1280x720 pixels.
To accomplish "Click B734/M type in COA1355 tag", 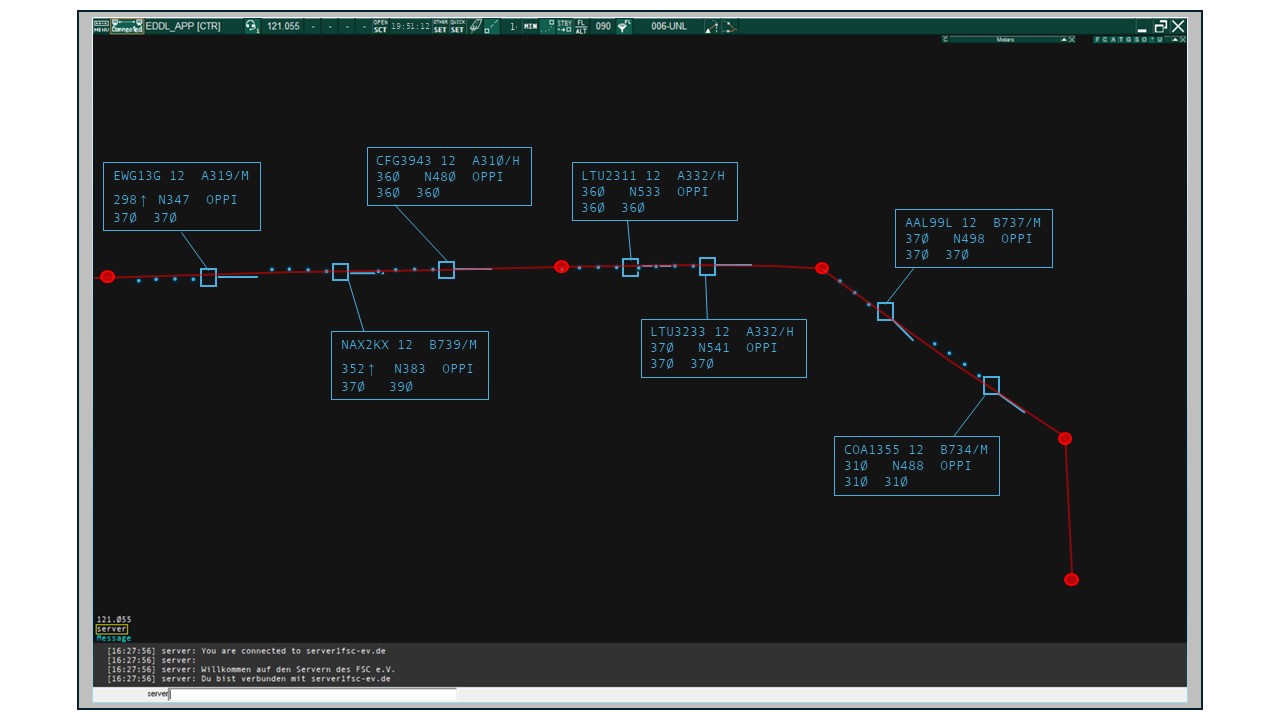I will tap(964, 450).
